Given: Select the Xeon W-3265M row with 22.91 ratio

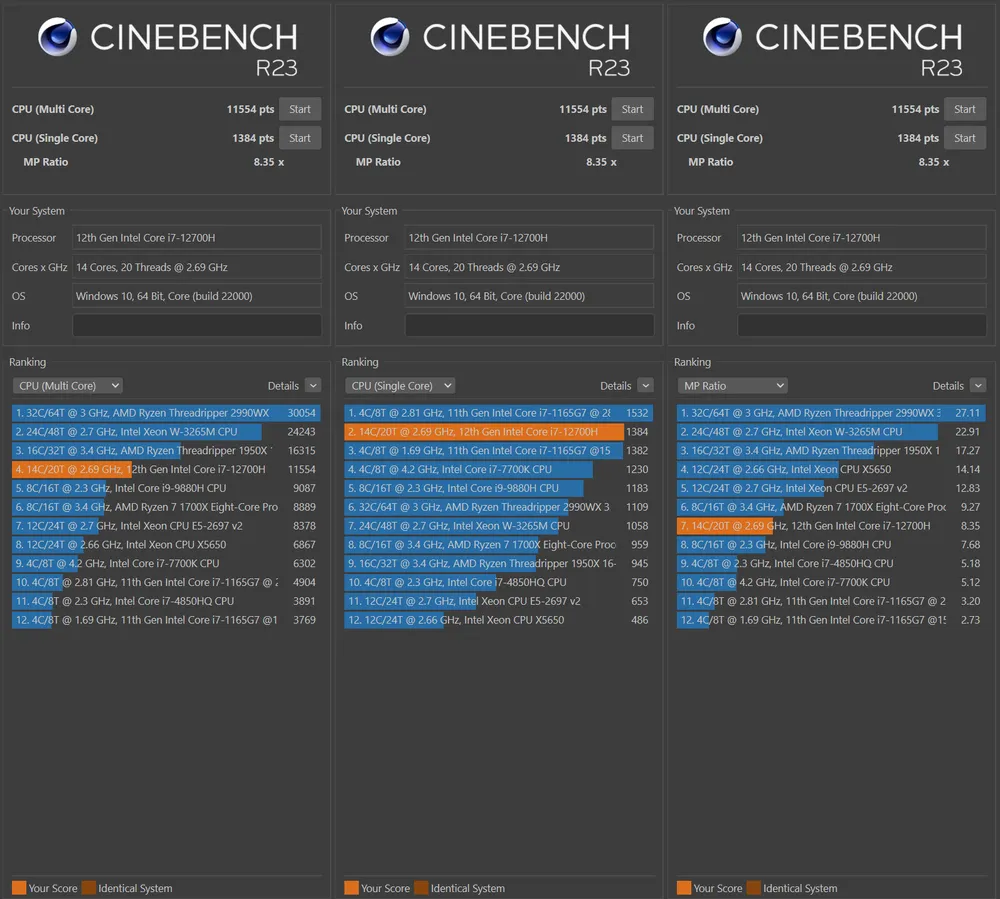Looking at the screenshot, I should point(830,432).
